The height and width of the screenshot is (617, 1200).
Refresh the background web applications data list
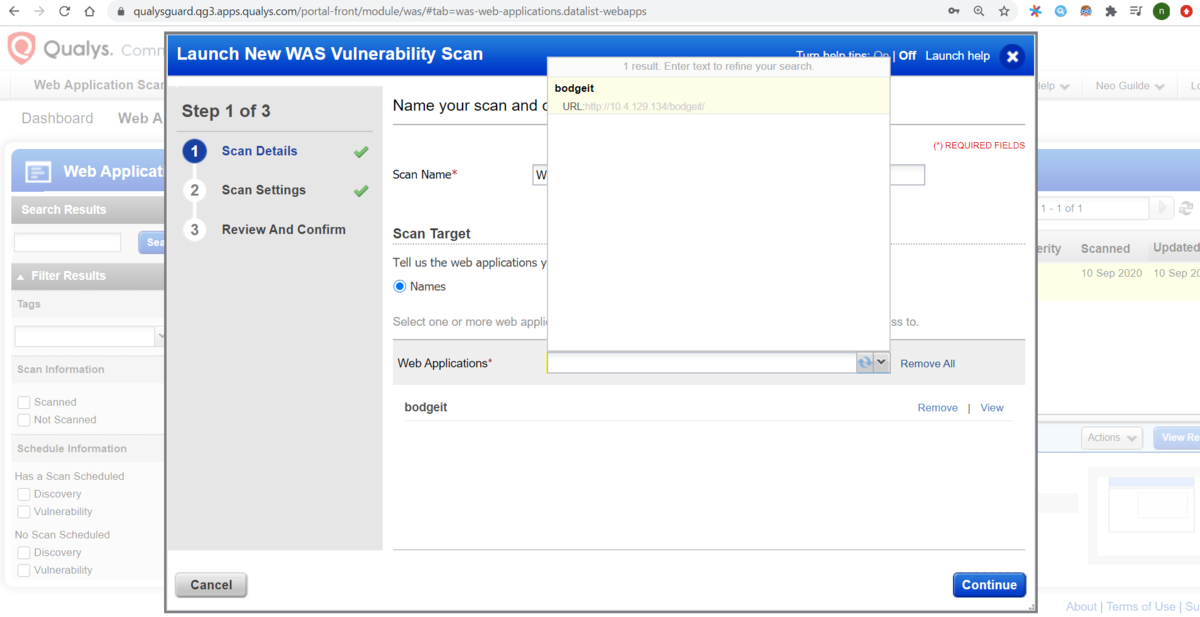click(1186, 208)
